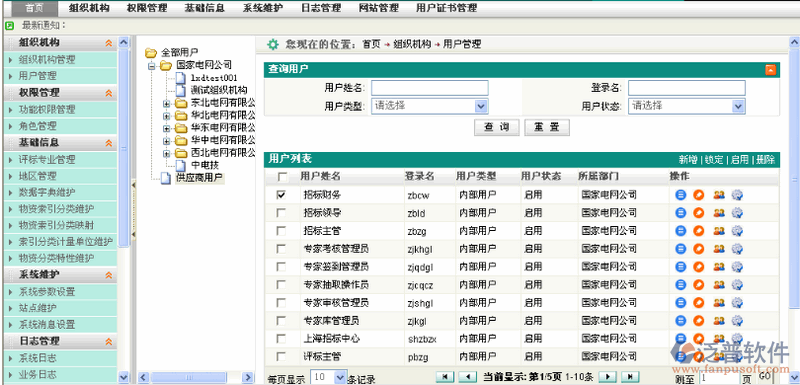Go to next page arrow in pagination
This screenshot has width=800, height=385.
point(606,377)
